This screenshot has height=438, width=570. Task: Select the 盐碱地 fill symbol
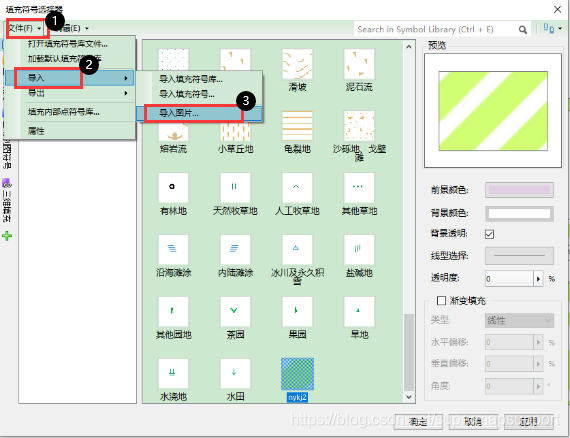point(359,256)
